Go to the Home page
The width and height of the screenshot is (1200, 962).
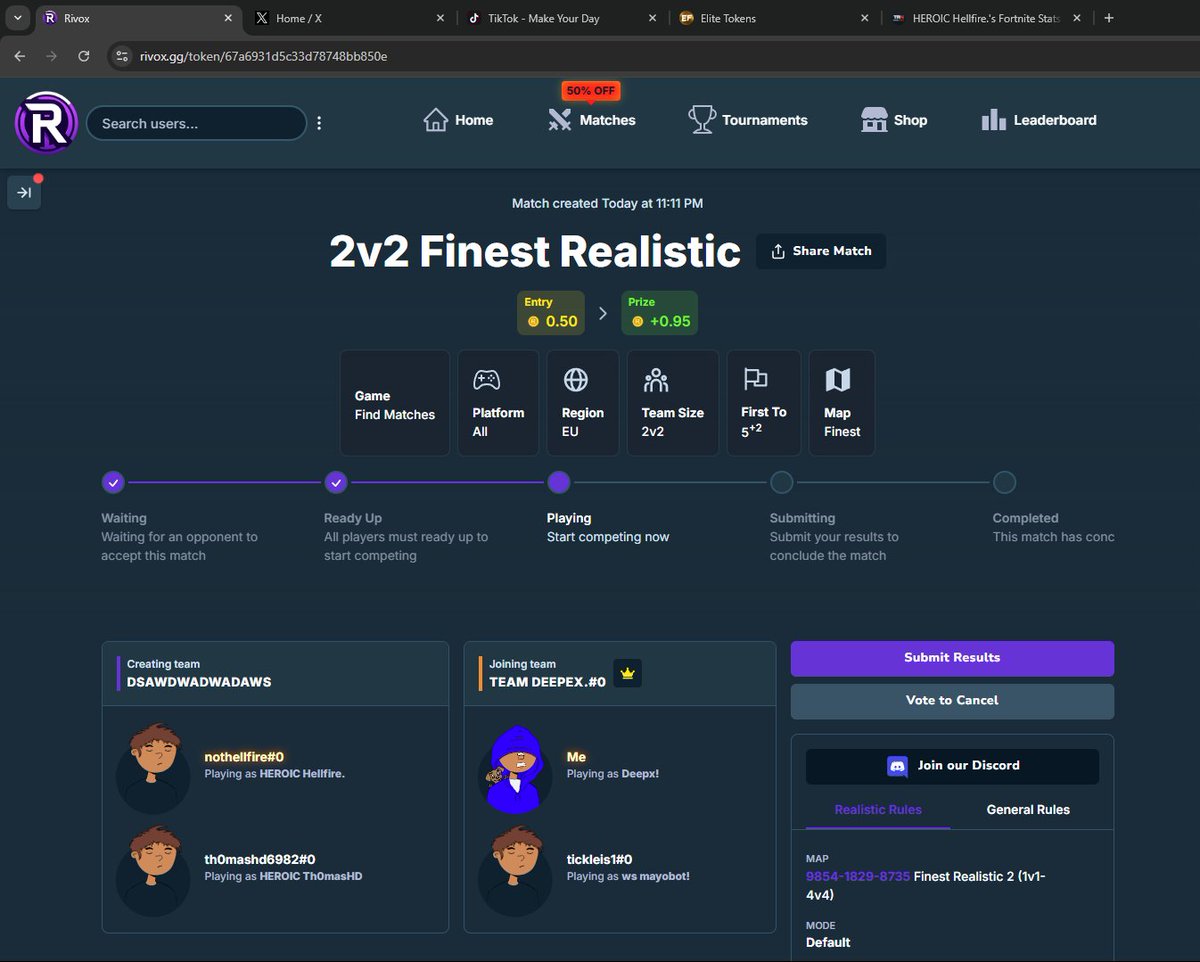pyautogui.click(x=458, y=120)
